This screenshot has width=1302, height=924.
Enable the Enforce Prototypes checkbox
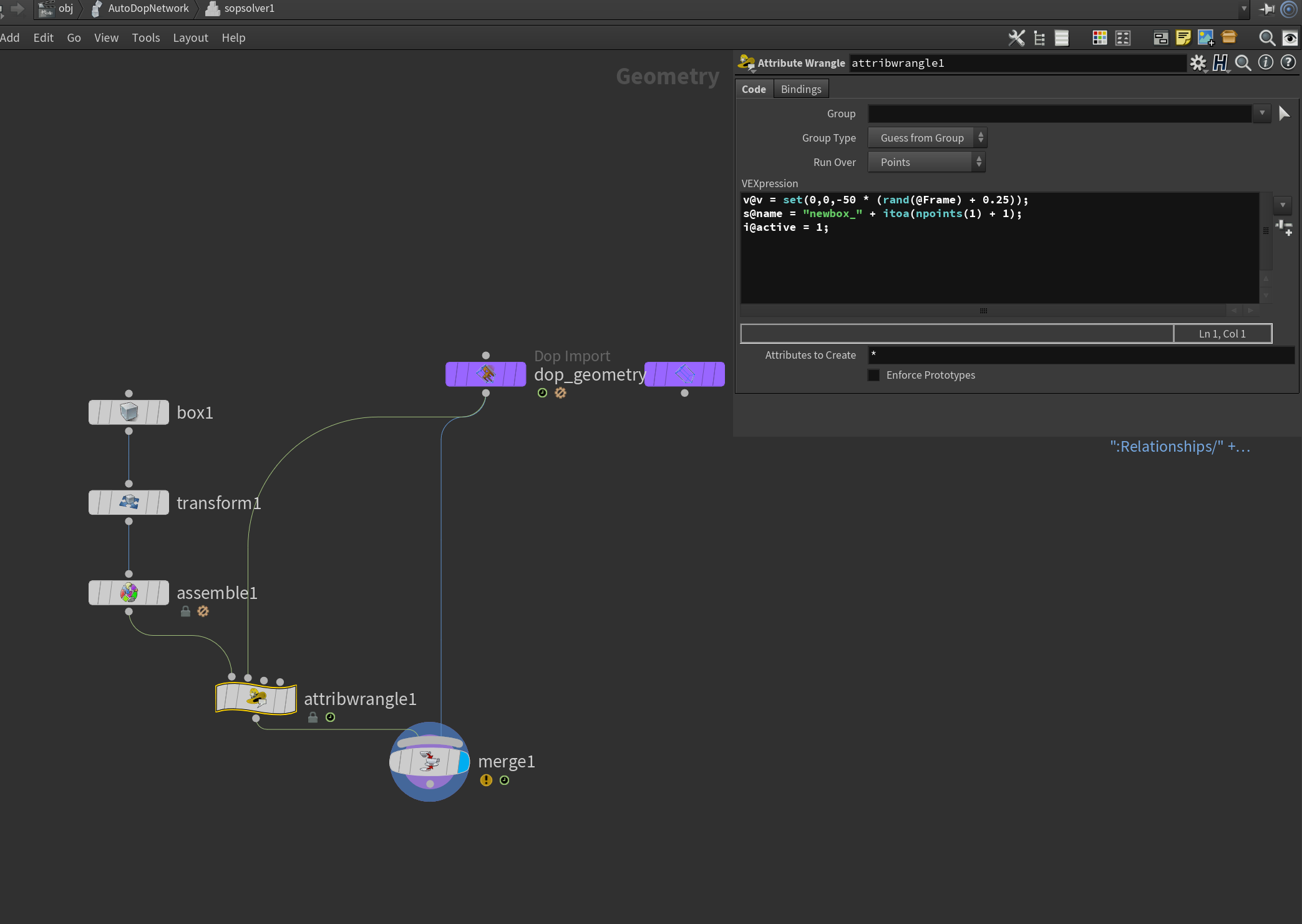click(873, 375)
